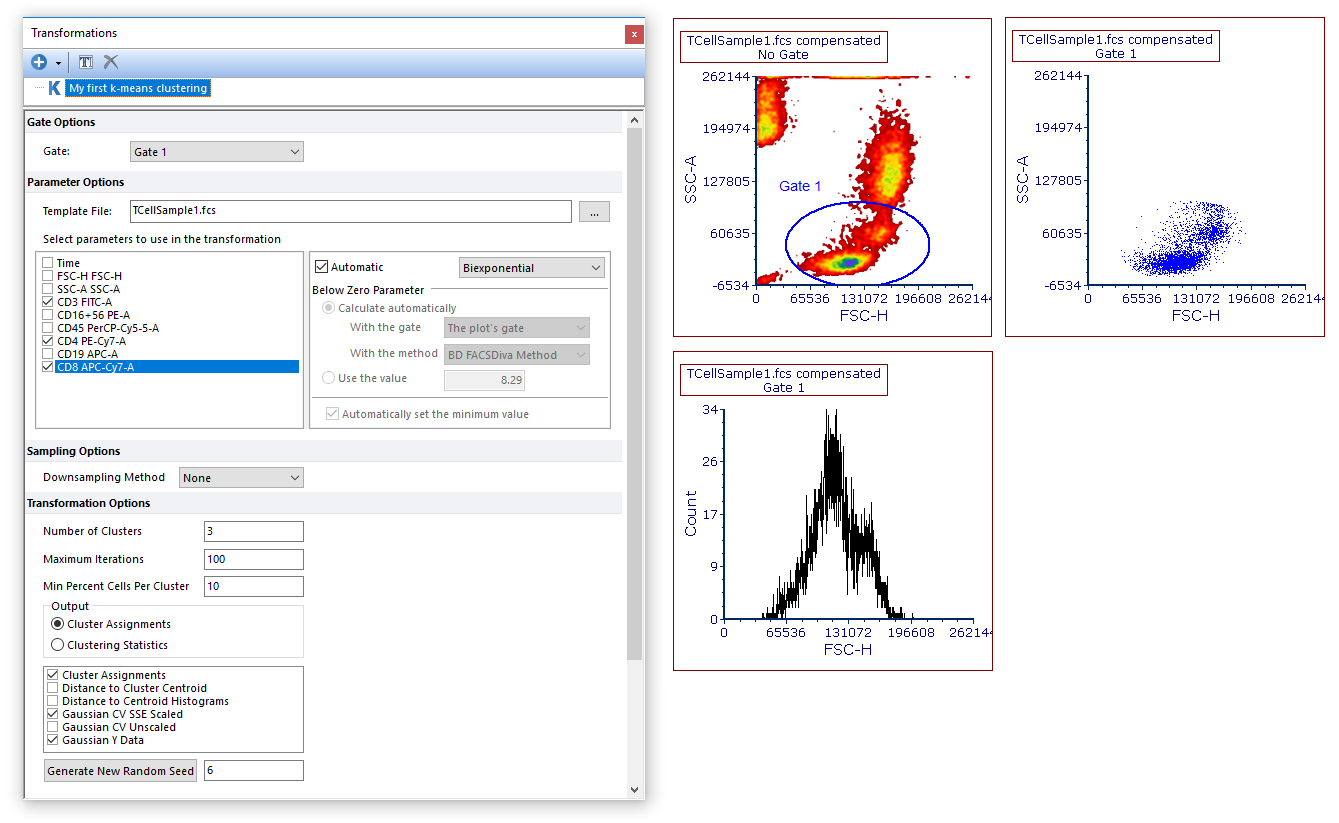
Task: Select the Clustering Statistics radio button
Action: click(x=58, y=645)
